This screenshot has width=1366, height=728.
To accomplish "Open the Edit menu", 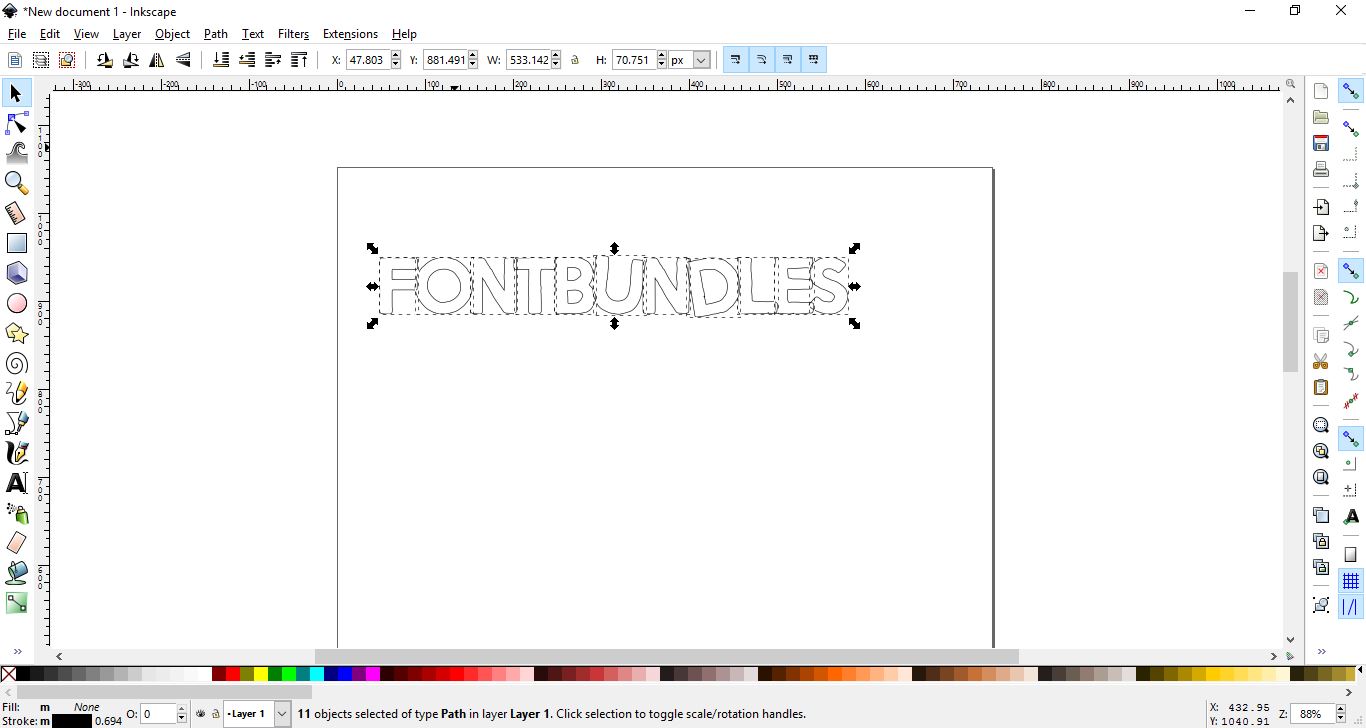I will (x=50, y=34).
